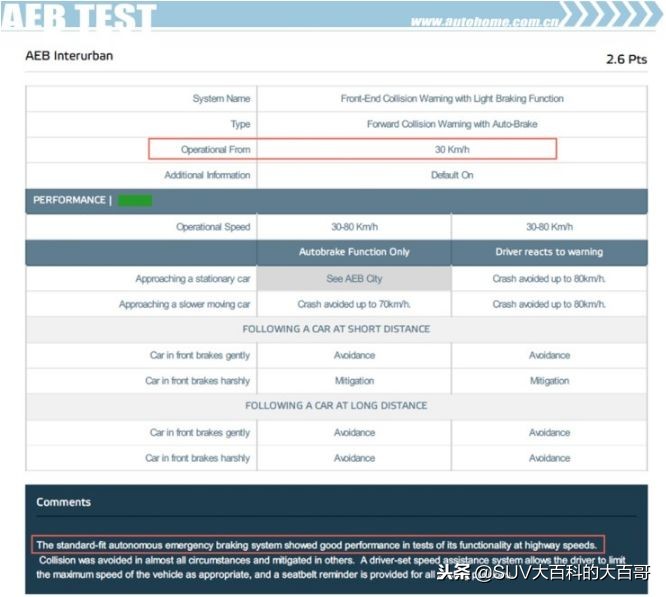Image resolution: width=666 pixels, height=597 pixels.
Task: Select short distance Car in front brakes harshly
Action: 198,381
